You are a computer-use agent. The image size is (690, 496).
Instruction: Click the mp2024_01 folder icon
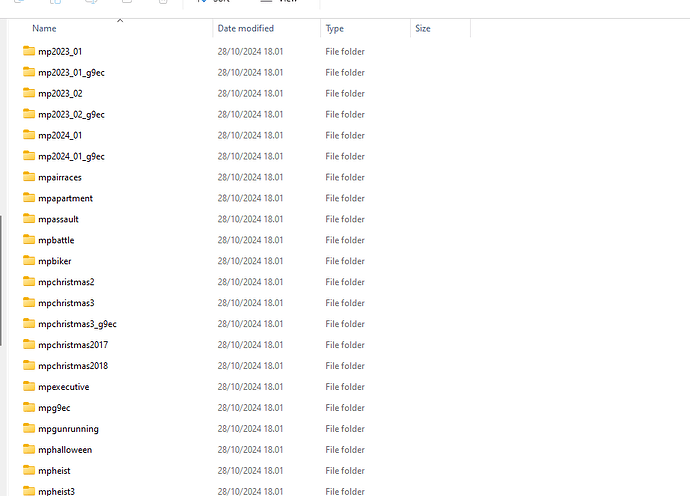coord(29,135)
